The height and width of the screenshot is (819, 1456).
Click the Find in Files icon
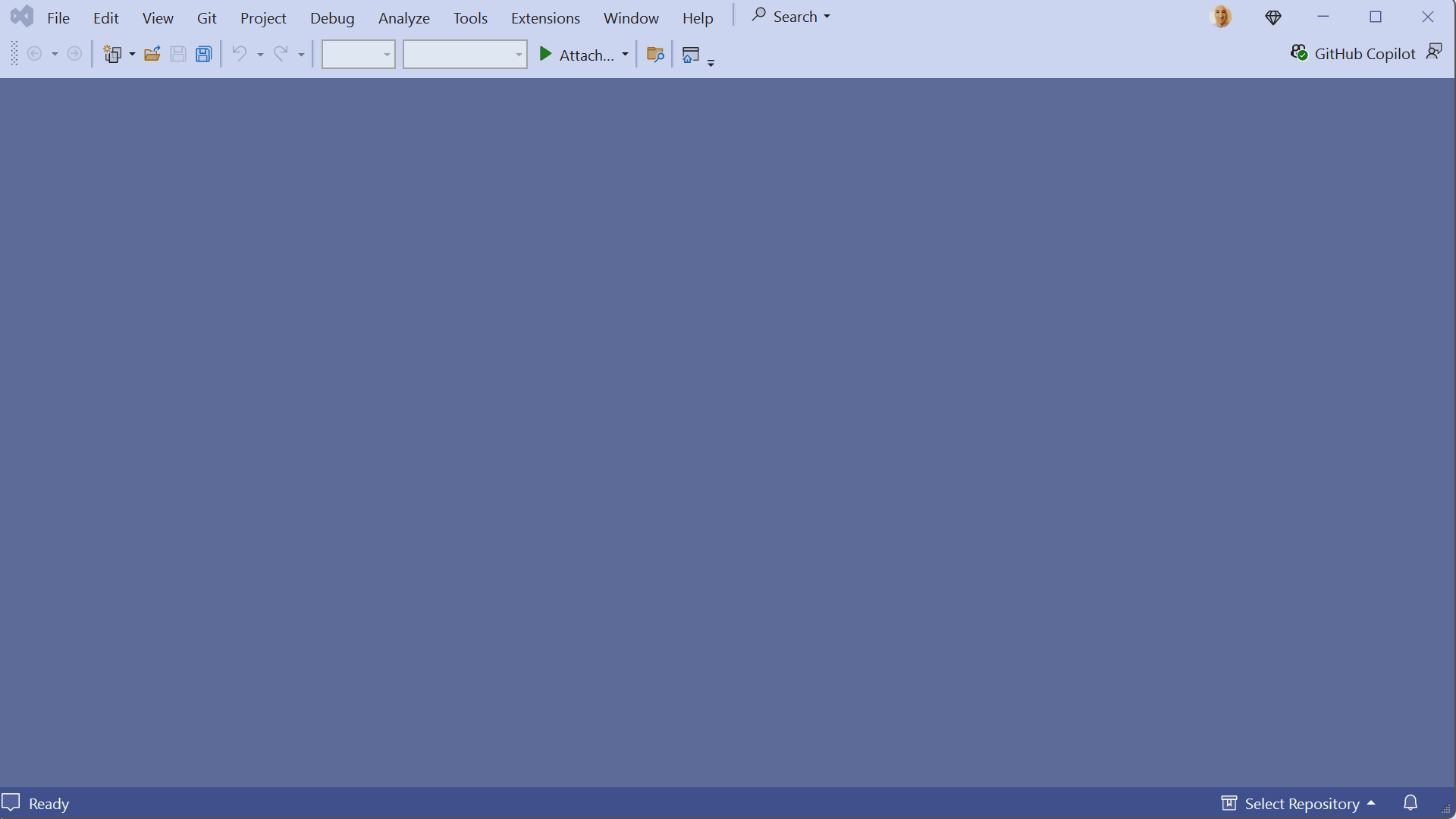tap(655, 54)
